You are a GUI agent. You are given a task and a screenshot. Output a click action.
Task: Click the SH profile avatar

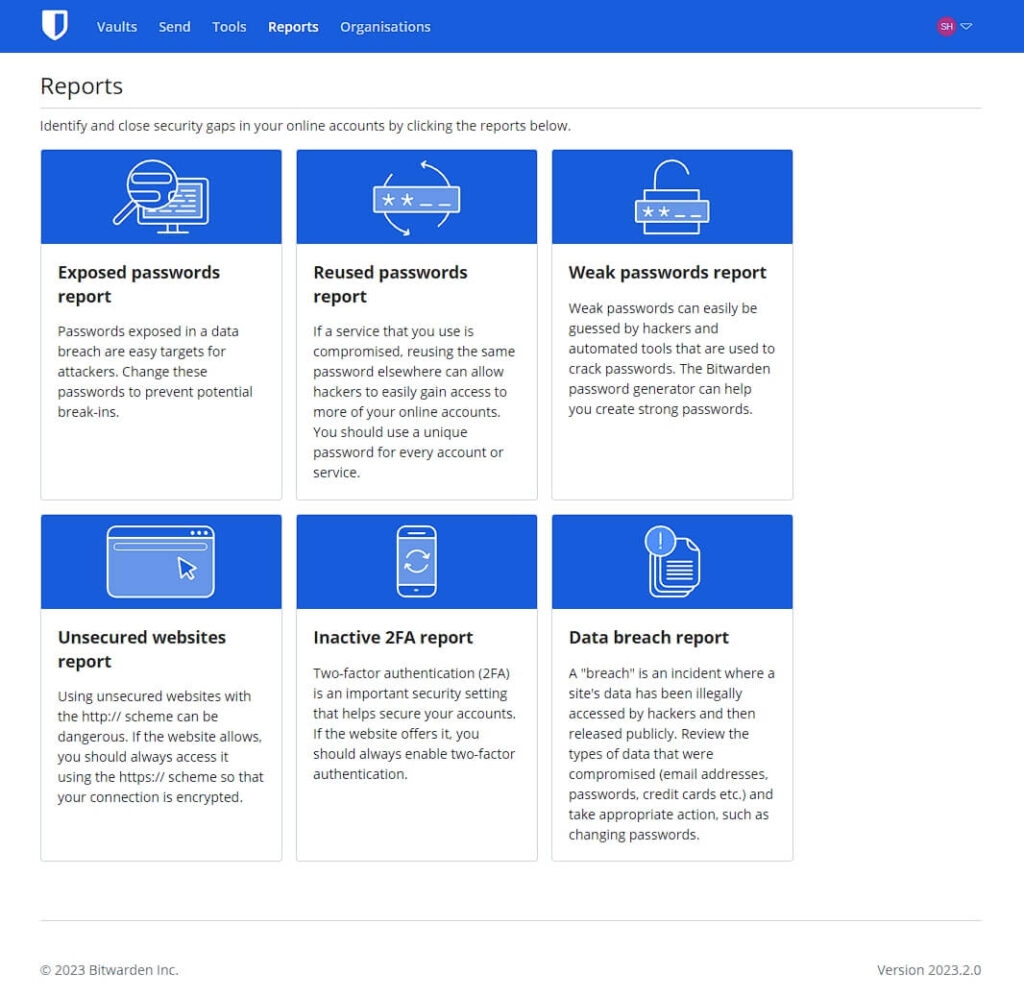pyautogui.click(x=945, y=27)
